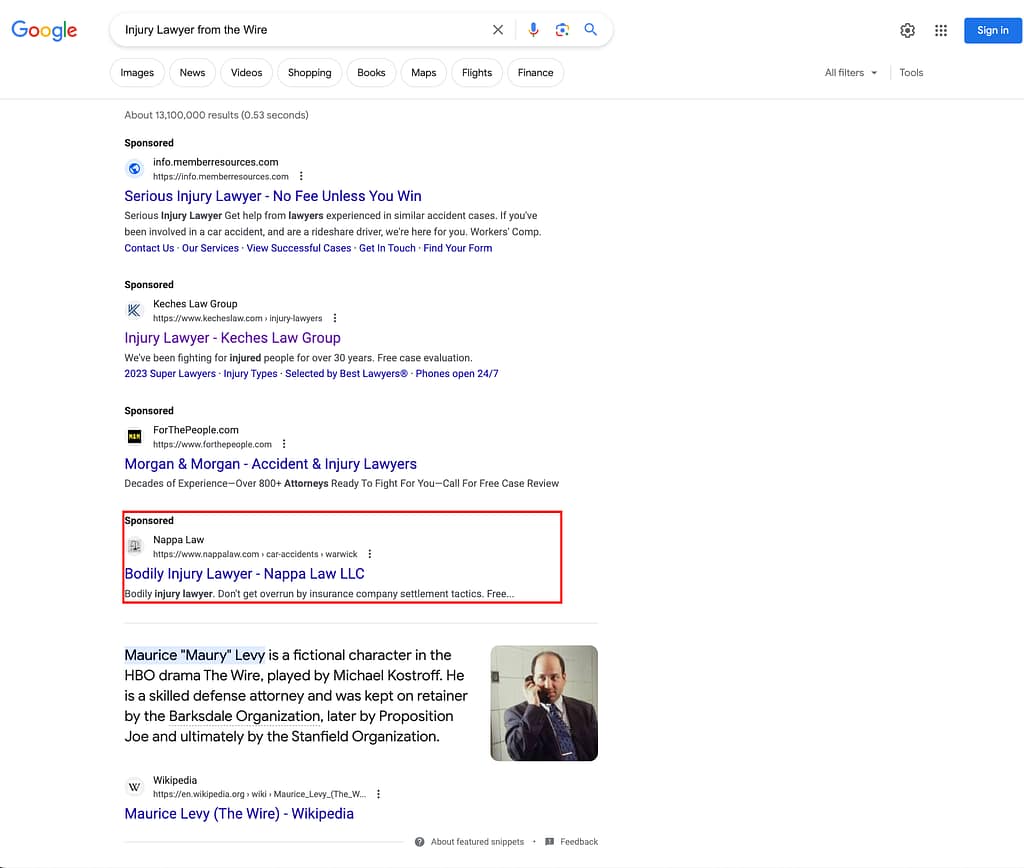Viewport: 1024px width, 868px height.
Task: Click the kecheslaw.com injury-lawyers URL
Action: tap(238, 318)
